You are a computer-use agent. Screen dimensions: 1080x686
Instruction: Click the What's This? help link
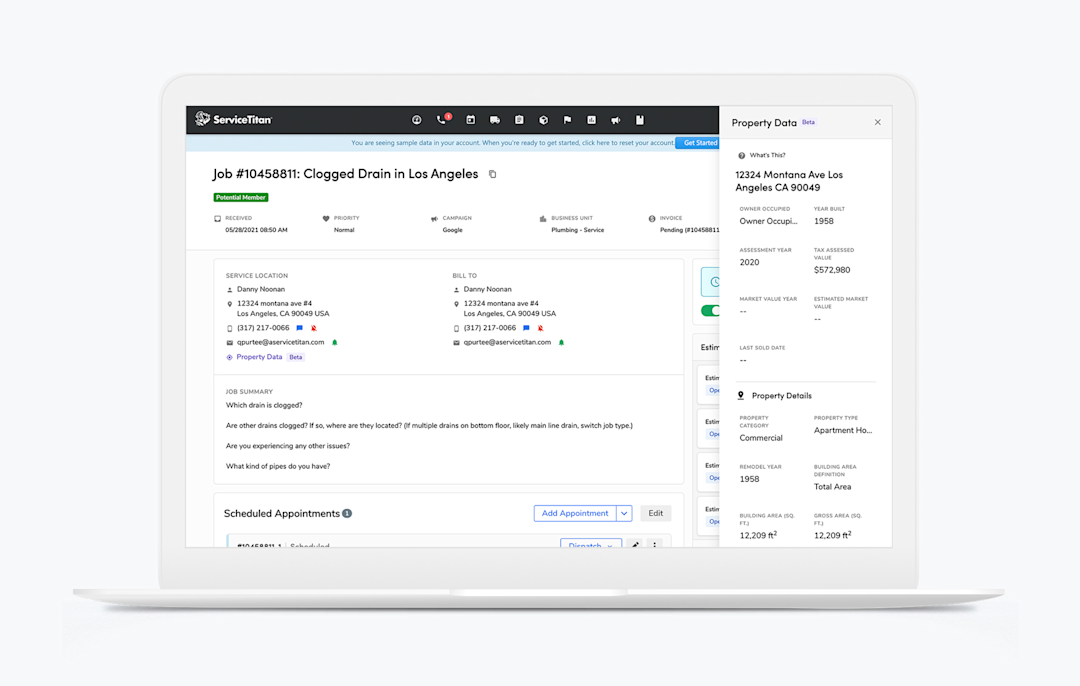pyautogui.click(x=762, y=155)
